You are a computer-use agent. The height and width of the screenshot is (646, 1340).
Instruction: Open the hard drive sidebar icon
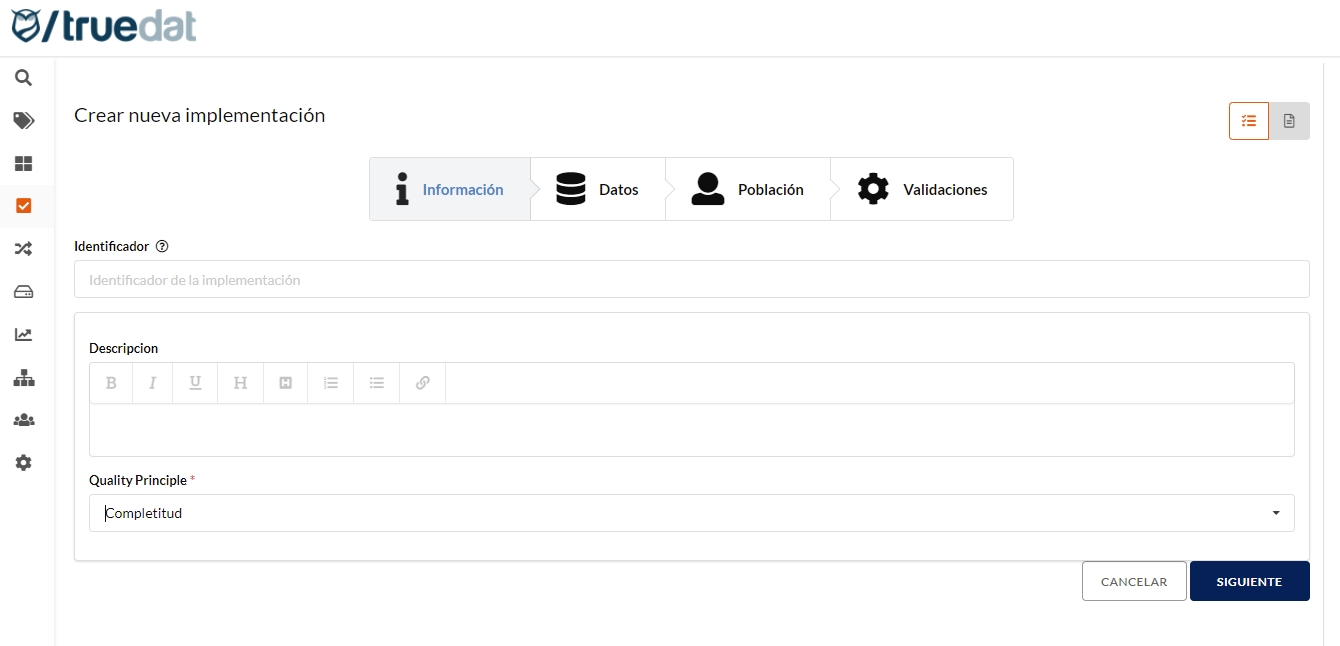pos(23,292)
